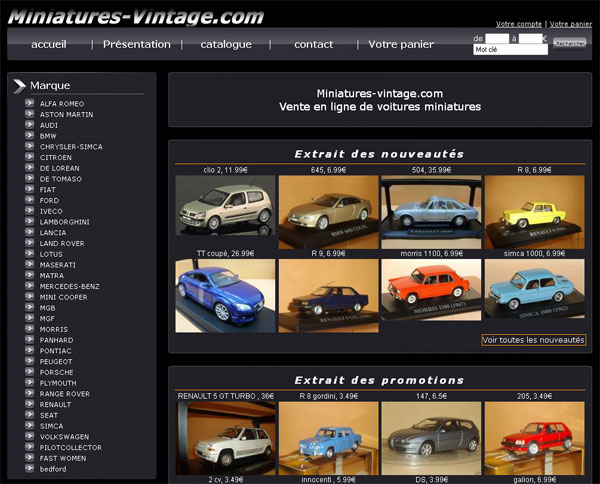Open the Clio 2 car thumbnail
Image resolution: width=600 pixels, height=484 pixels.
click(225, 211)
